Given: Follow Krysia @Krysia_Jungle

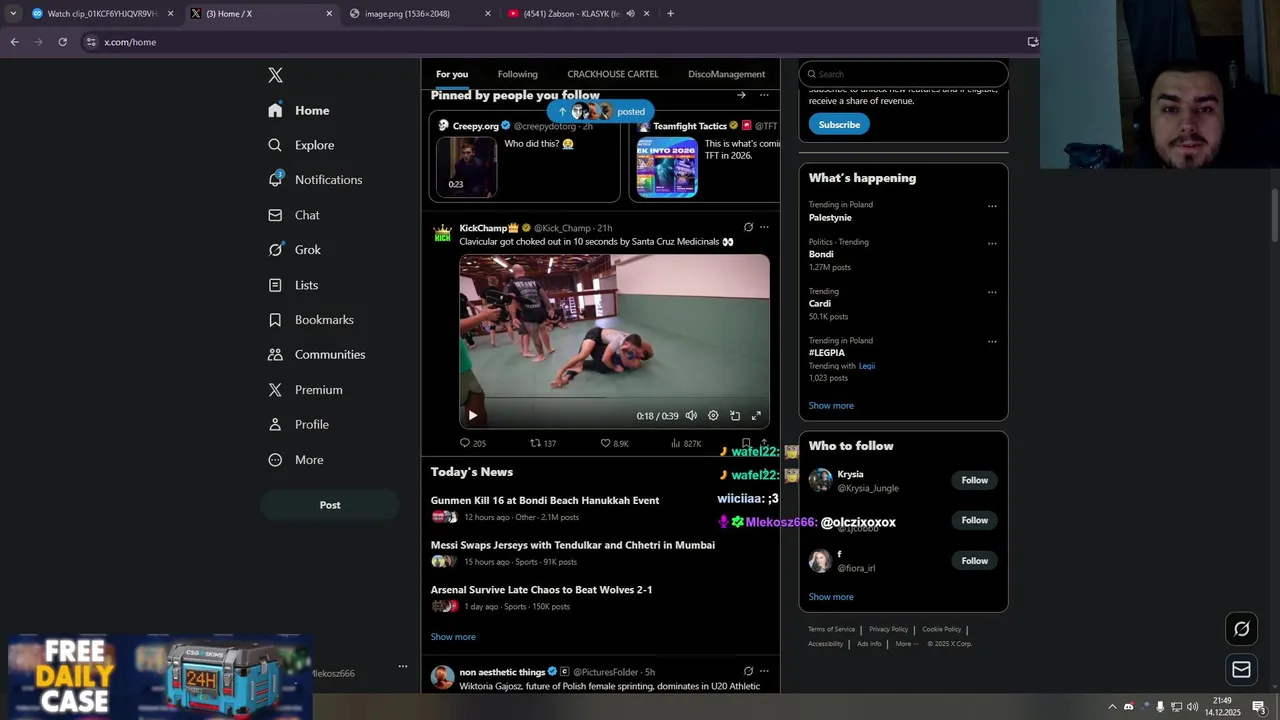Looking at the screenshot, I should [975, 481].
